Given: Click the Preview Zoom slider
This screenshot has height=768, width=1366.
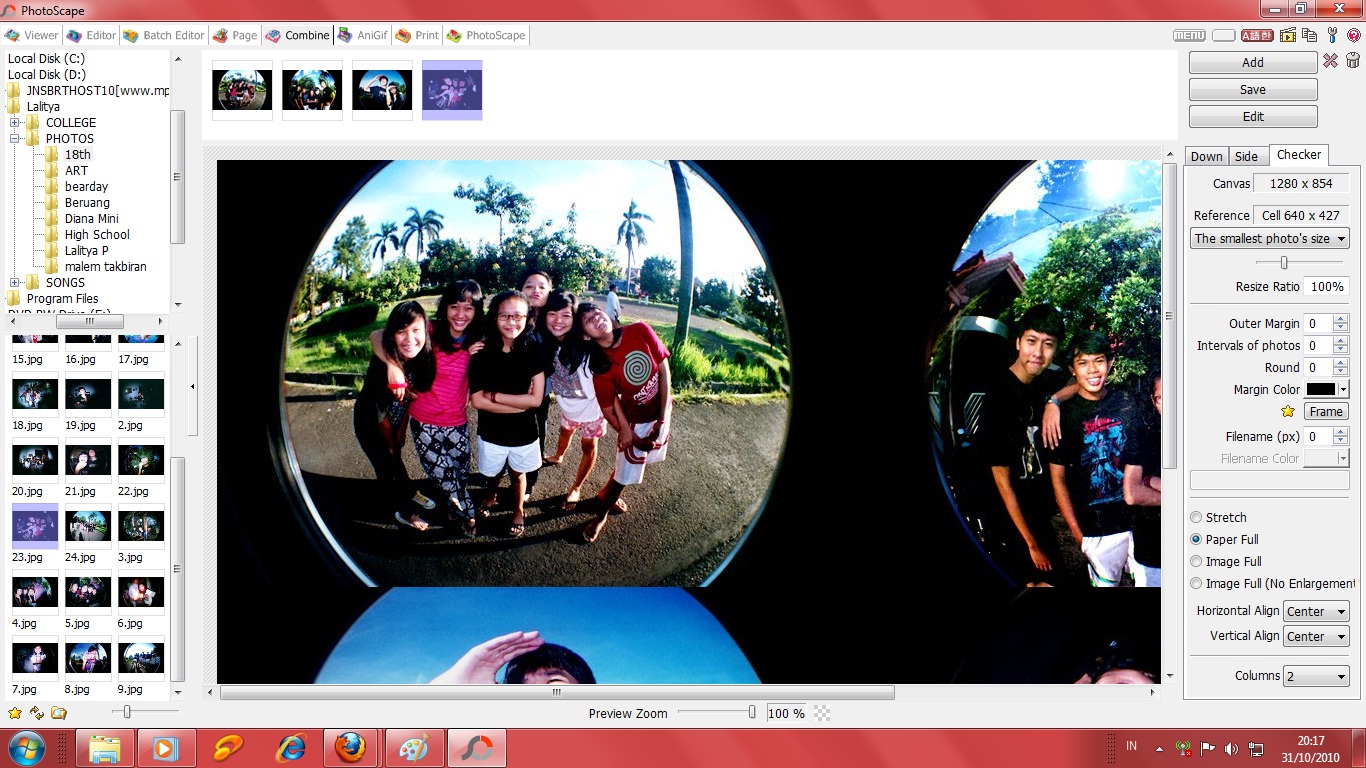Looking at the screenshot, I should click(717, 713).
